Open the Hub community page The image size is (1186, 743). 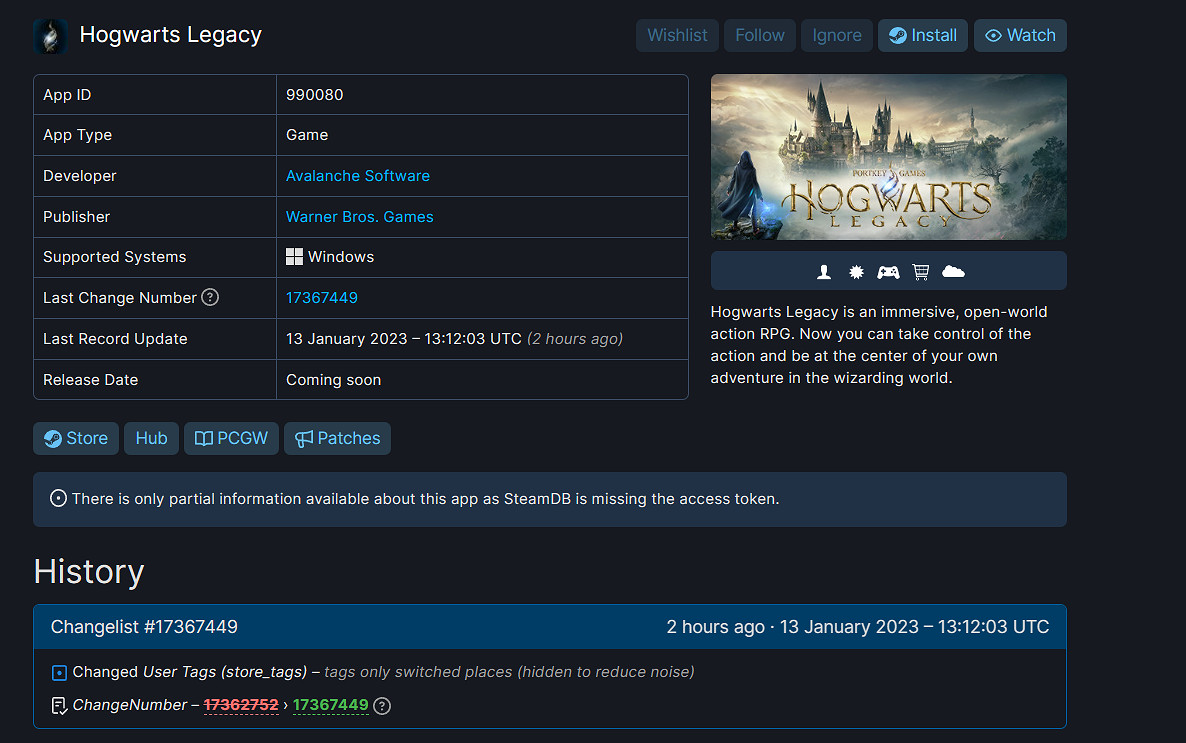point(151,438)
